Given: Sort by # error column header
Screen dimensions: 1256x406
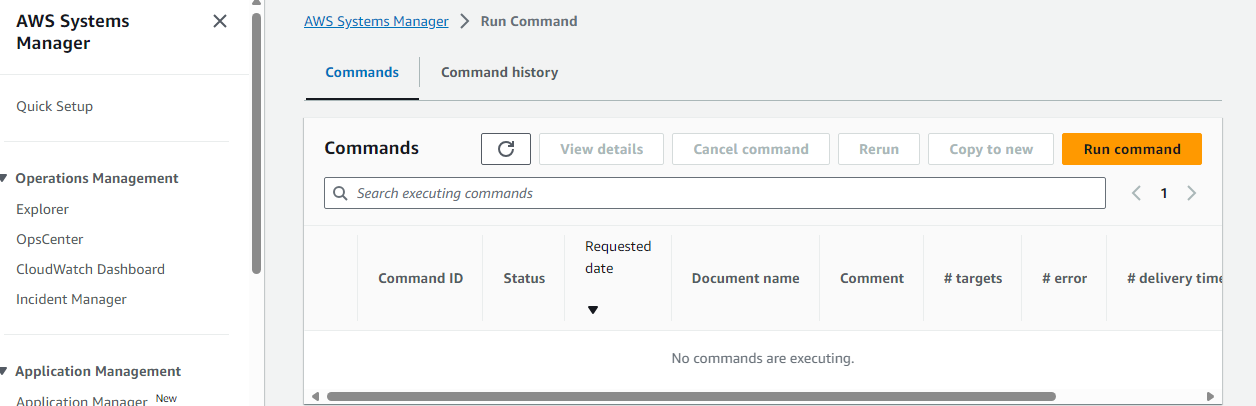Looking at the screenshot, I should (x=1064, y=278).
